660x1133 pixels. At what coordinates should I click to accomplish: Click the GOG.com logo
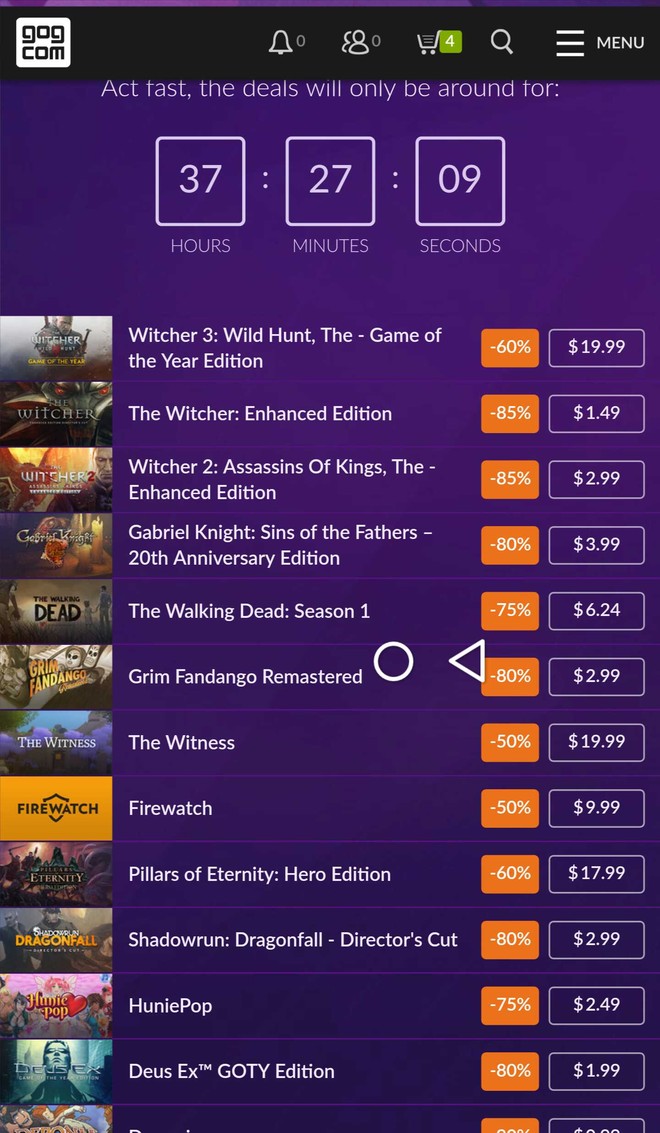point(43,42)
